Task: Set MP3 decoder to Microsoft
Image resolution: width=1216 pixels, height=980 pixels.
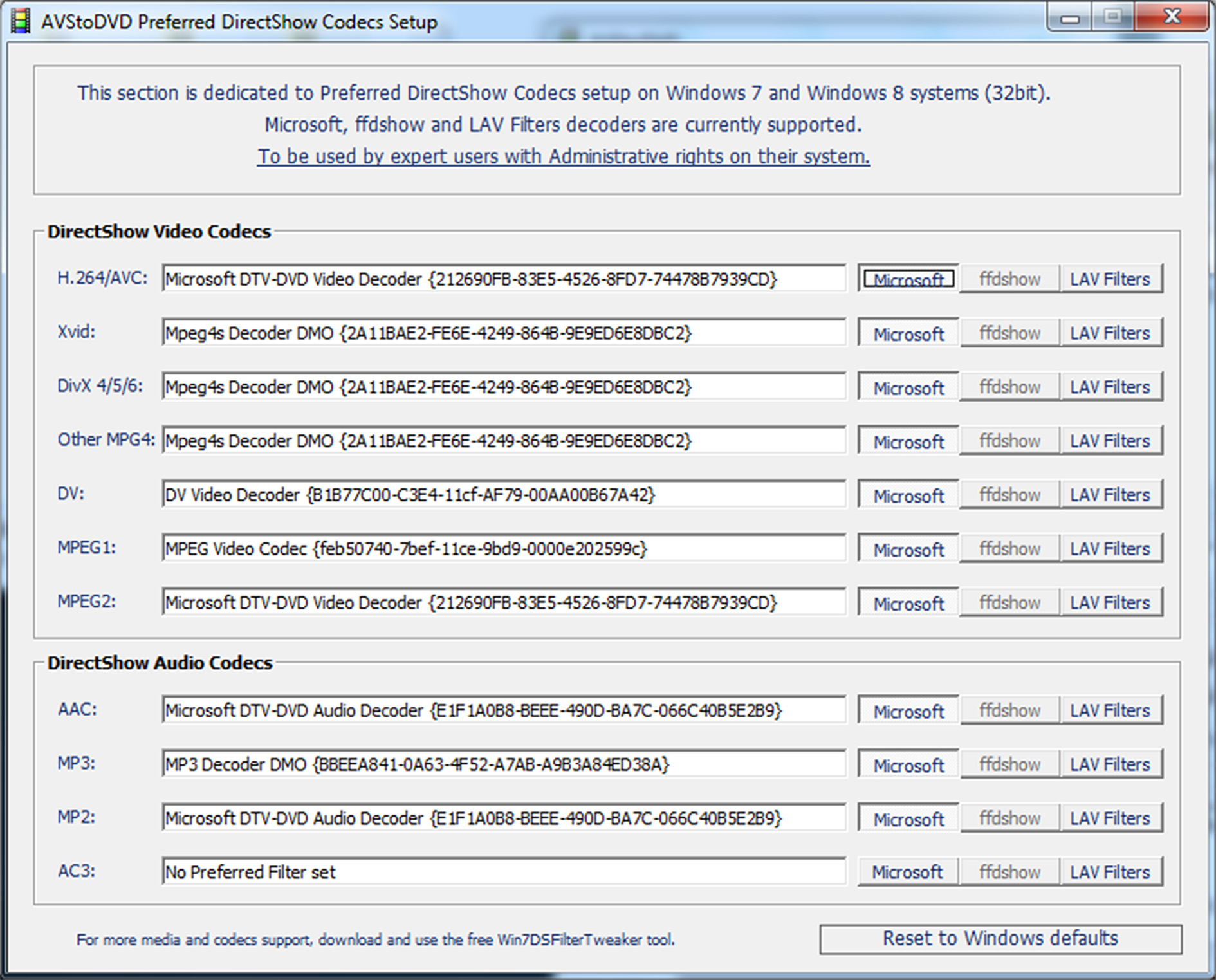Action: click(908, 764)
